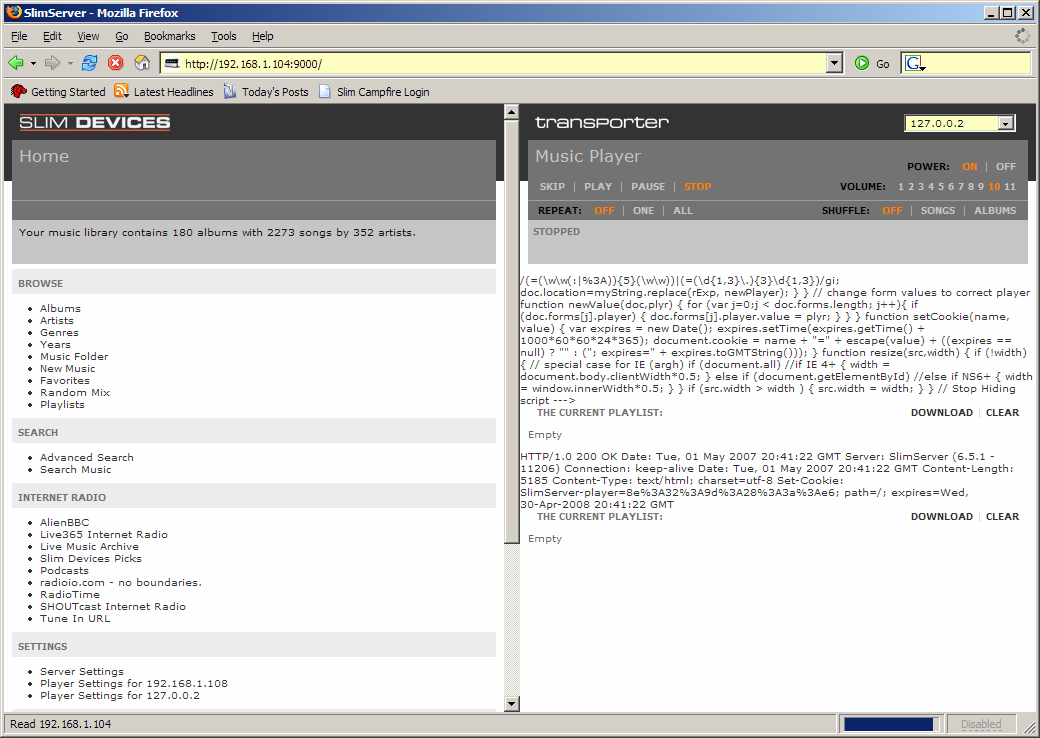The image size is (1040, 738).
Task: Open the Advanced Search link
Action: [86, 458]
